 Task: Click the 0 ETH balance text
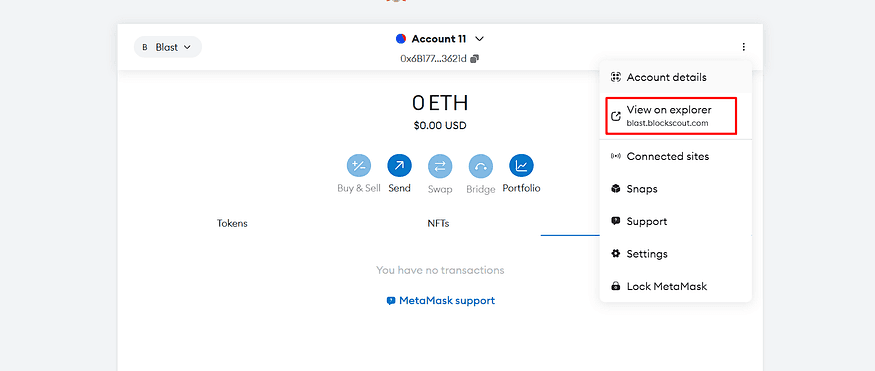pyautogui.click(x=440, y=103)
